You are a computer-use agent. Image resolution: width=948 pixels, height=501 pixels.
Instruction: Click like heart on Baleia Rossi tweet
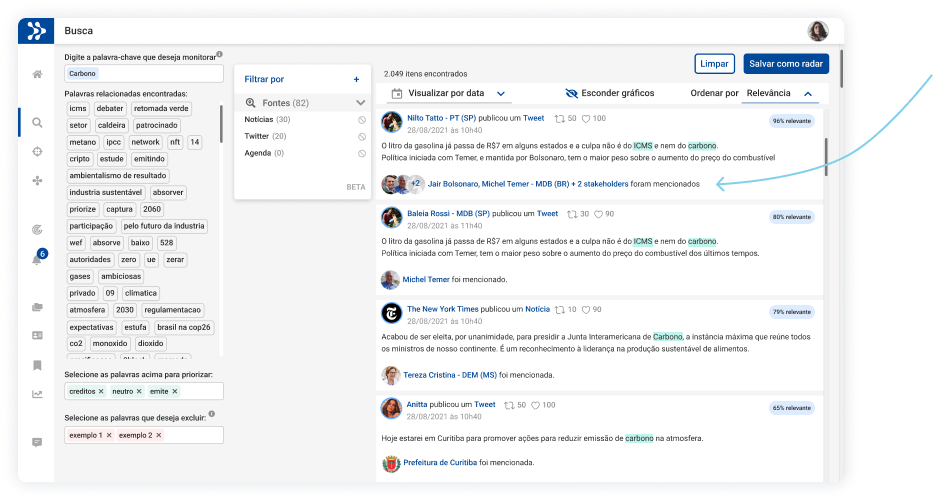[x=599, y=215]
